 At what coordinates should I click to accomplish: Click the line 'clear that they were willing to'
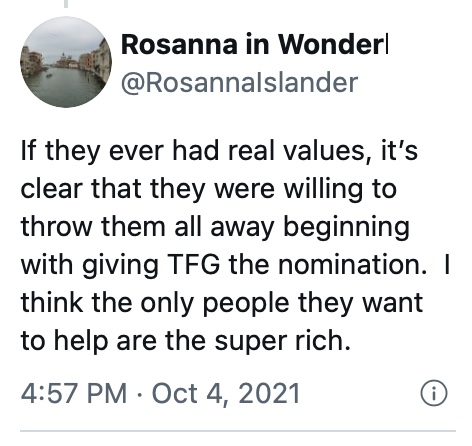click(209, 189)
